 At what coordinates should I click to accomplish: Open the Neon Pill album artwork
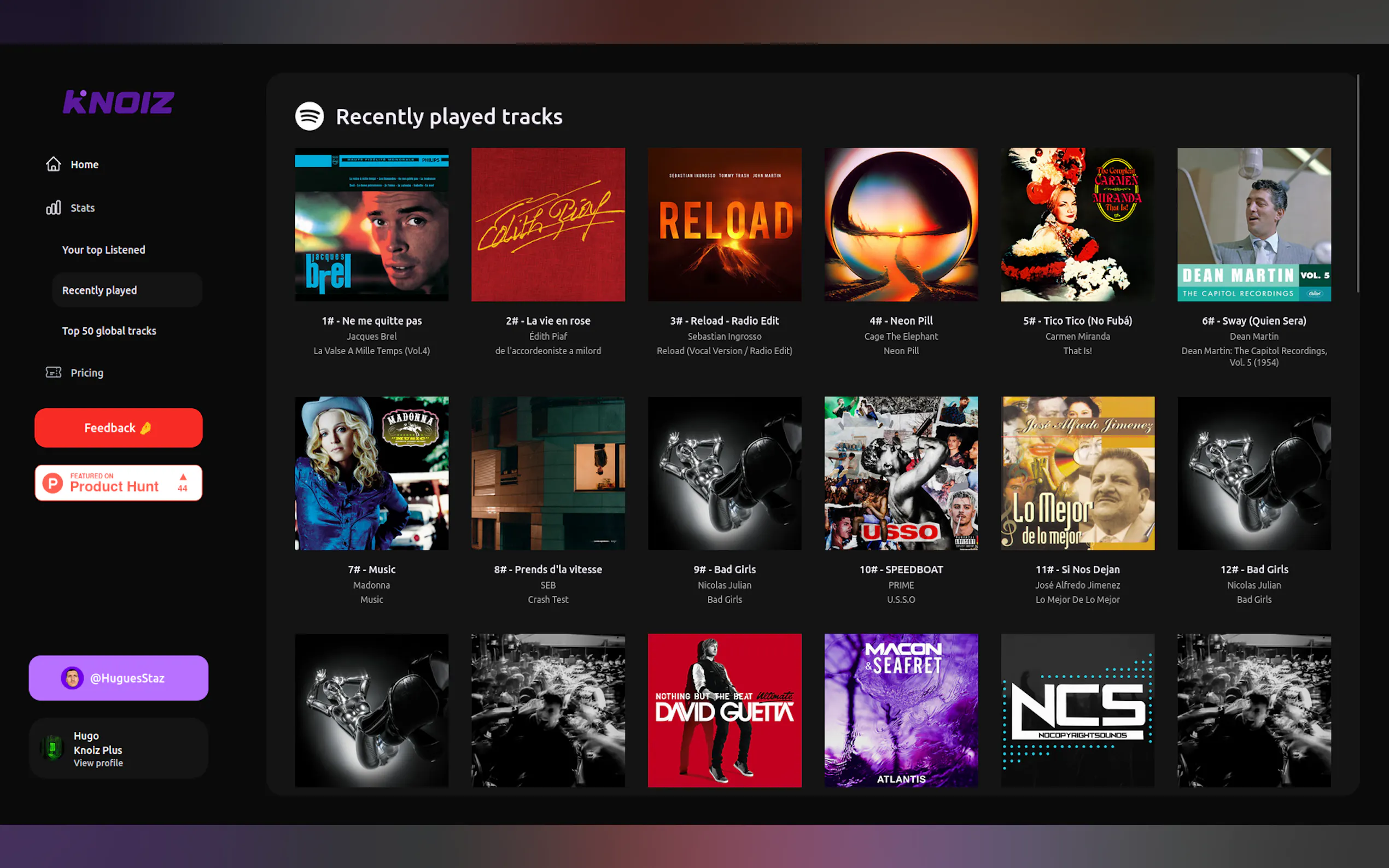click(x=901, y=225)
